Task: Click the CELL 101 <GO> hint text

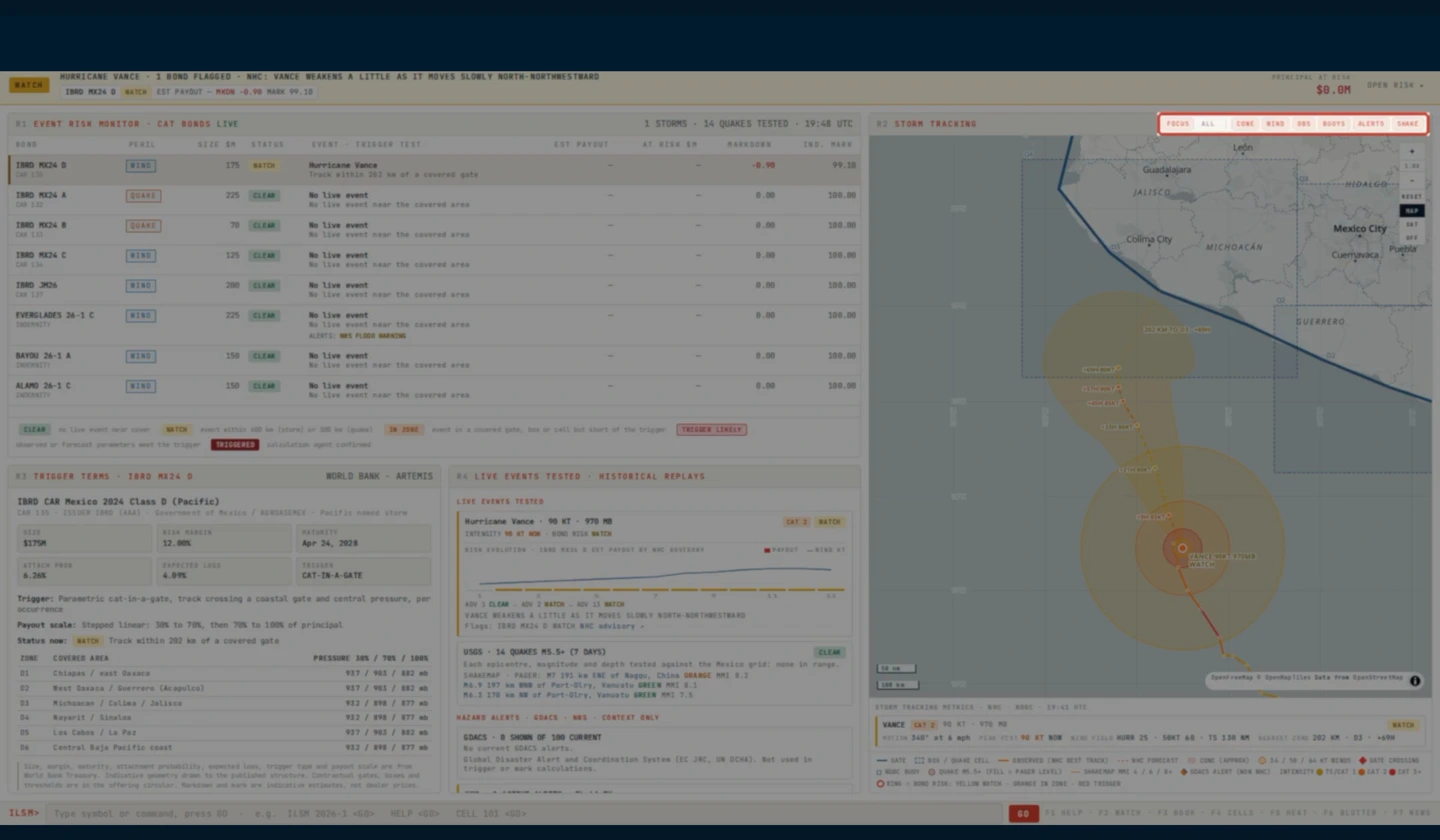Action: pos(491,813)
